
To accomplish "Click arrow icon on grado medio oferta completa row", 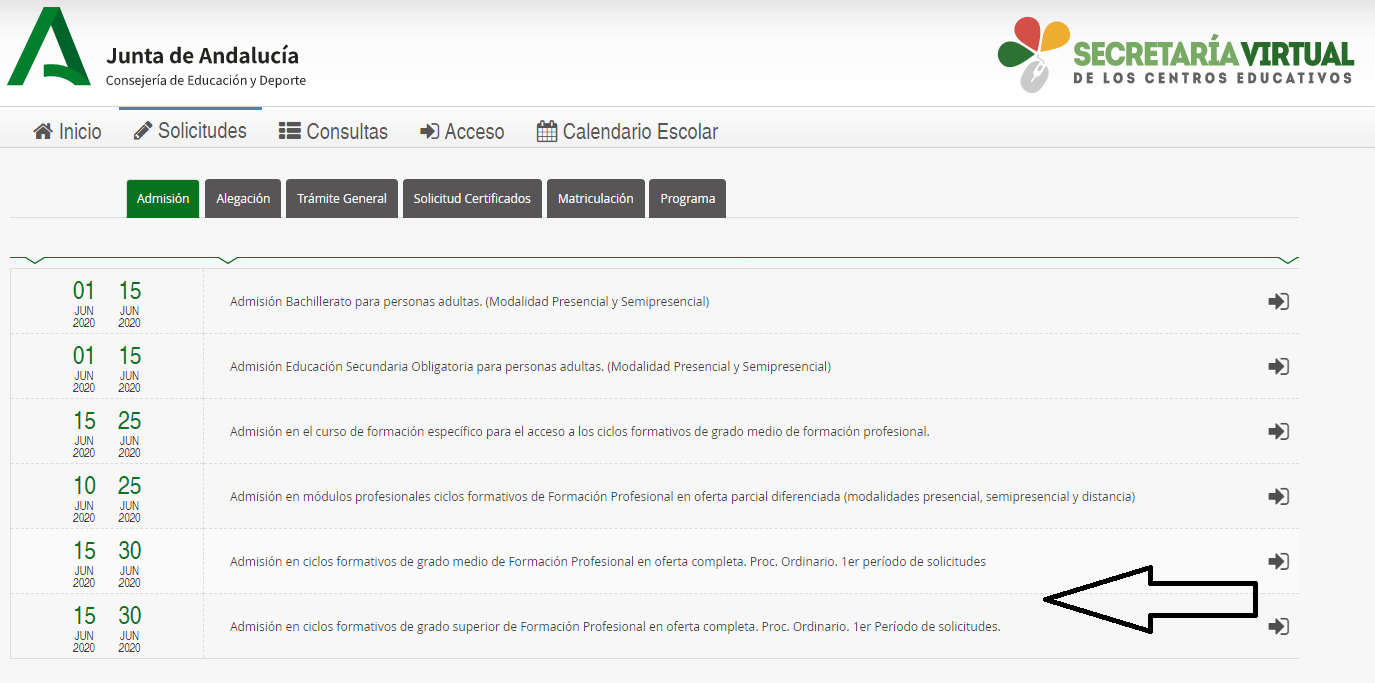I will (x=1278, y=561).
